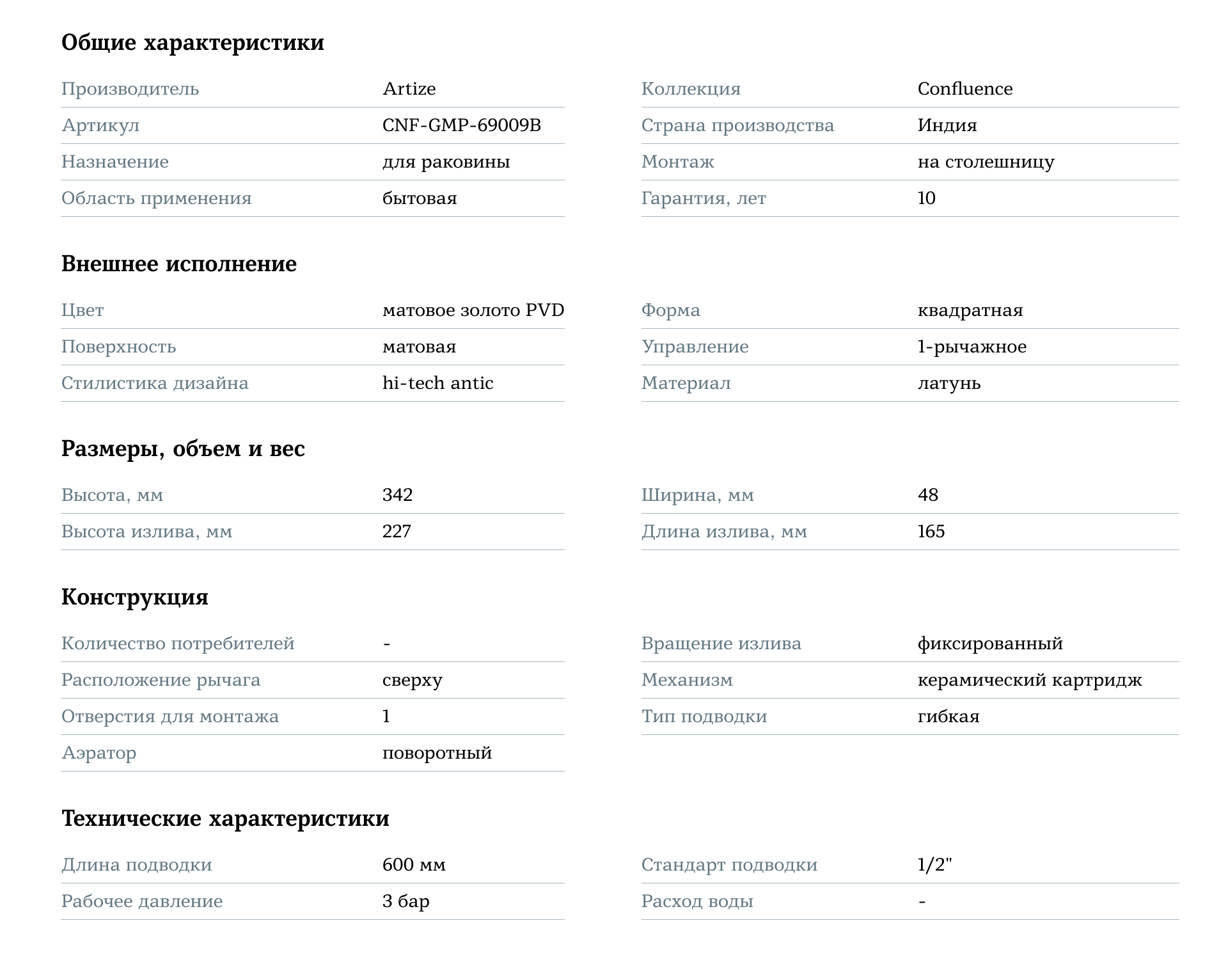1228x980 pixels.
Task: Click the 'Внешнее исполнение' section heading
Action: click(179, 264)
